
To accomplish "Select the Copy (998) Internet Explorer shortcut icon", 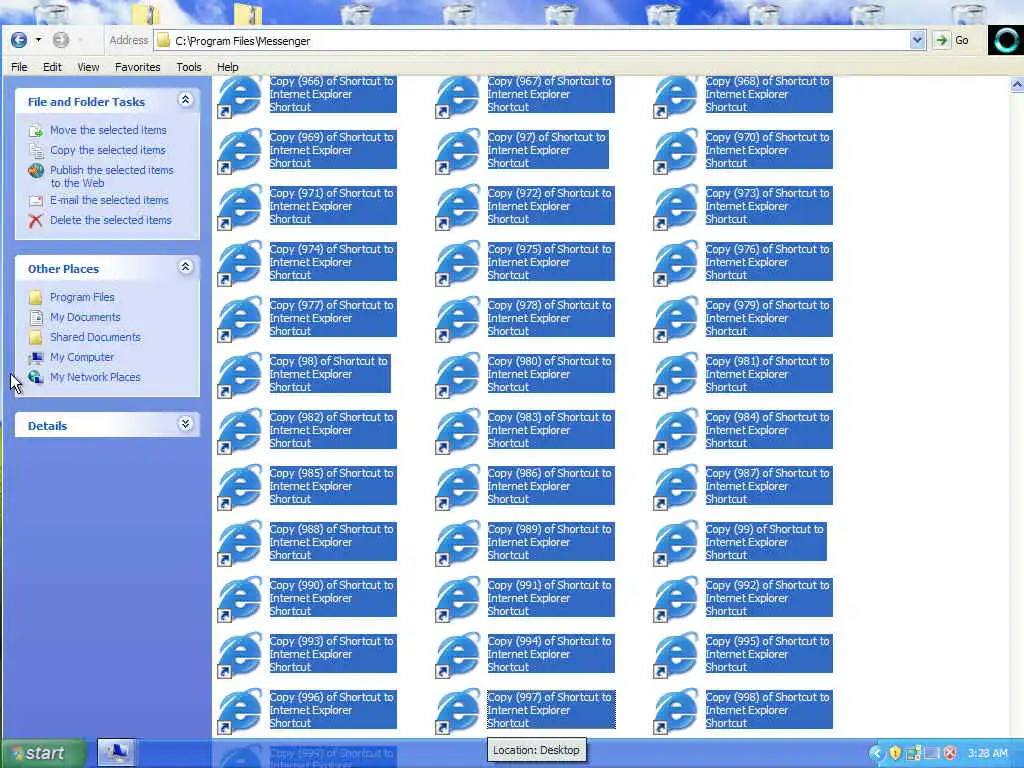I will (x=677, y=712).
